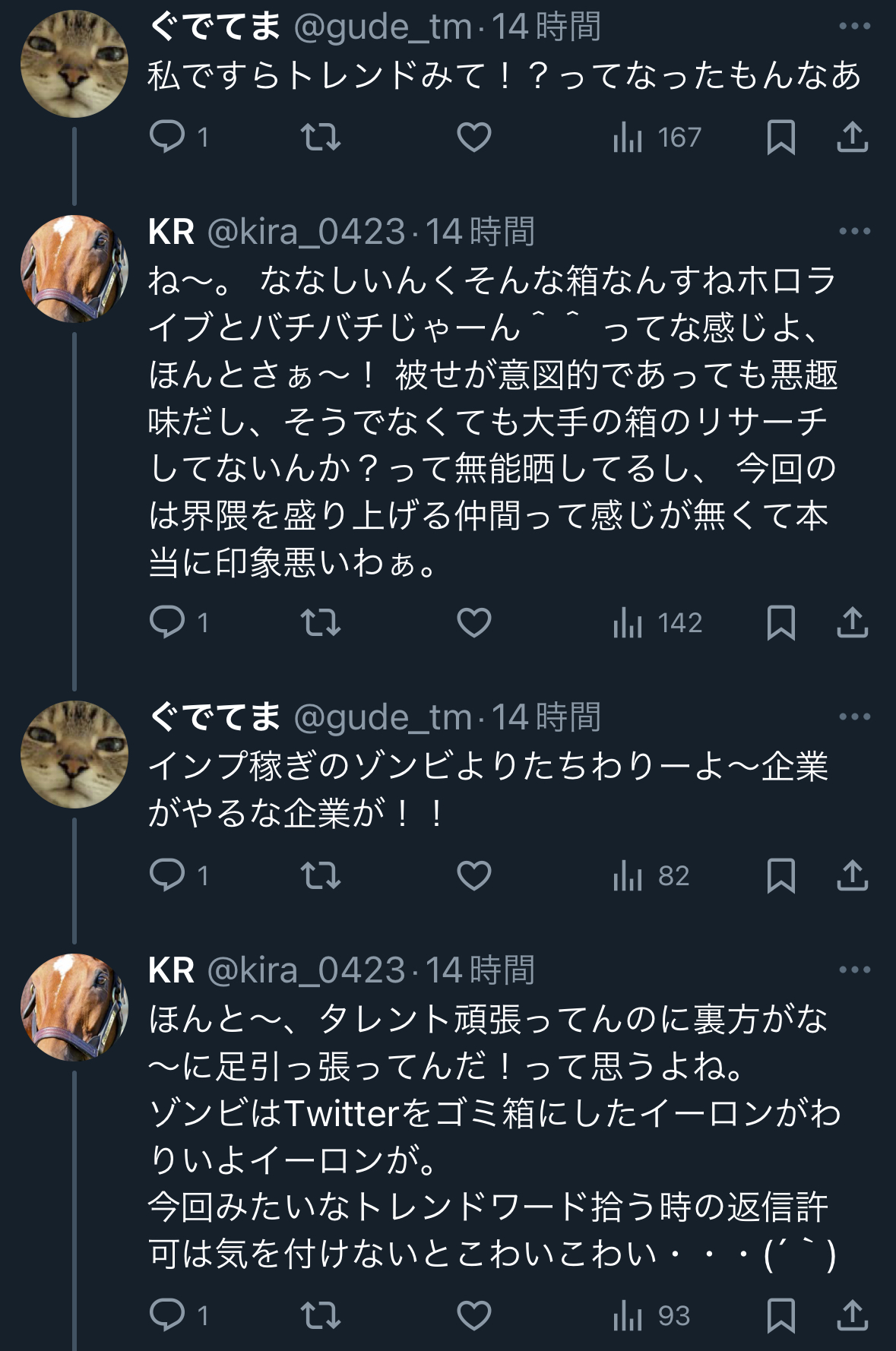Viewport: 896px width, 1351px height.
Task: Reply to the 167-view ぐでてま tweet
Action: [168, 138]
